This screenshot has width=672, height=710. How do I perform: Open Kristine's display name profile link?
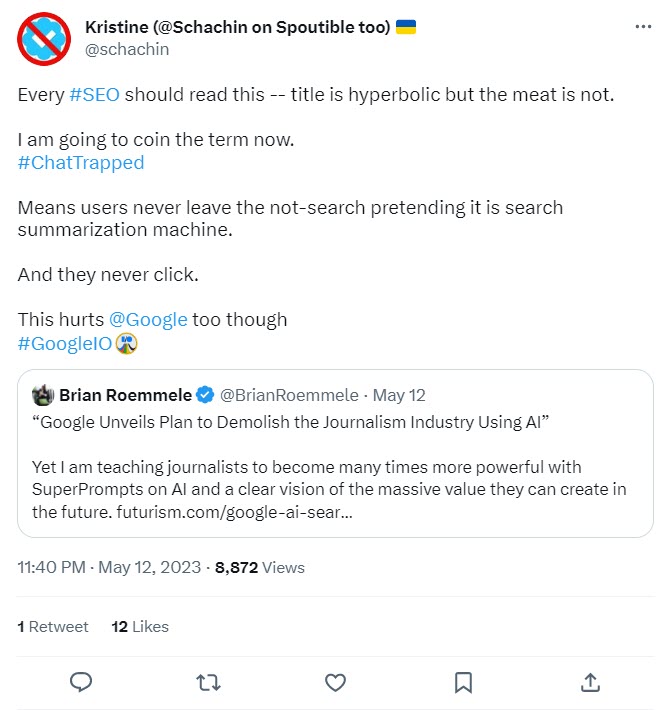point(238,27)
